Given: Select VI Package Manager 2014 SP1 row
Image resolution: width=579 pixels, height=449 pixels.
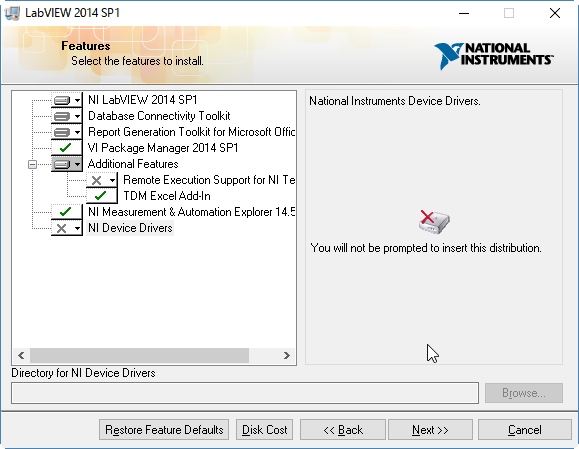Looking at the screenshot, I should click(x=163, y=148).
